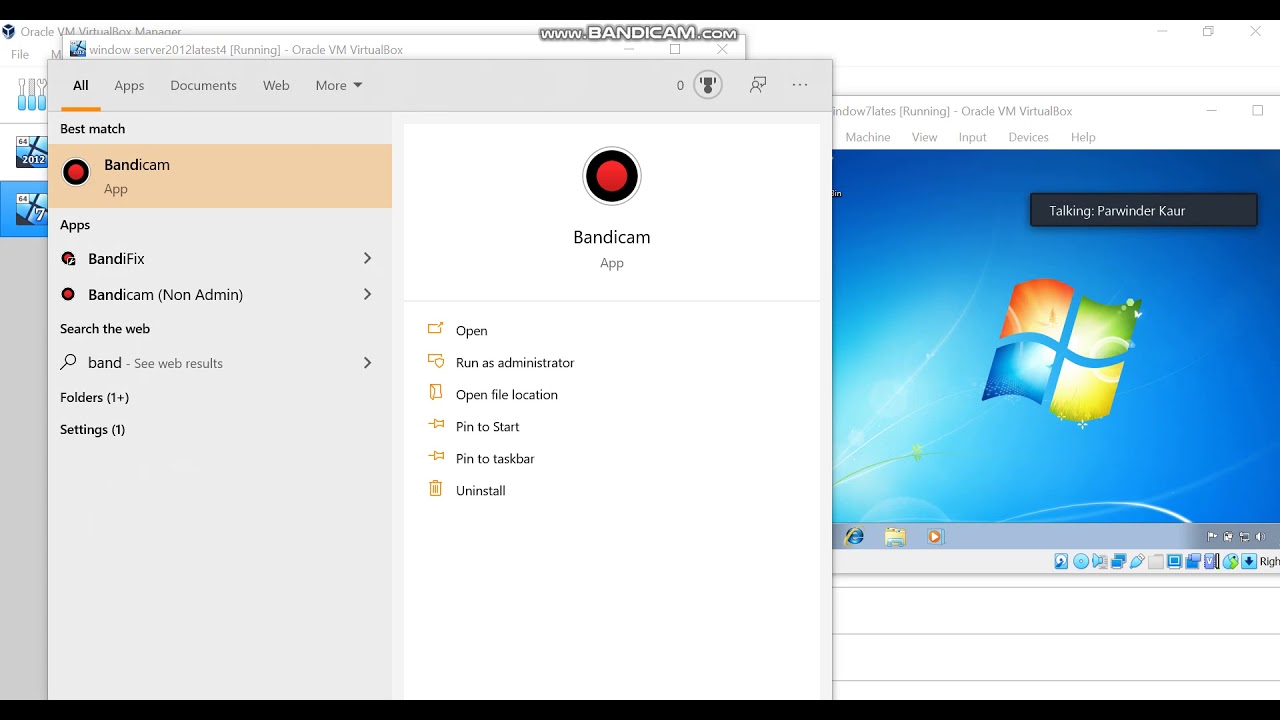
Task: Click Tools icon in VirtualBox Manager
Action: point(32,94)
